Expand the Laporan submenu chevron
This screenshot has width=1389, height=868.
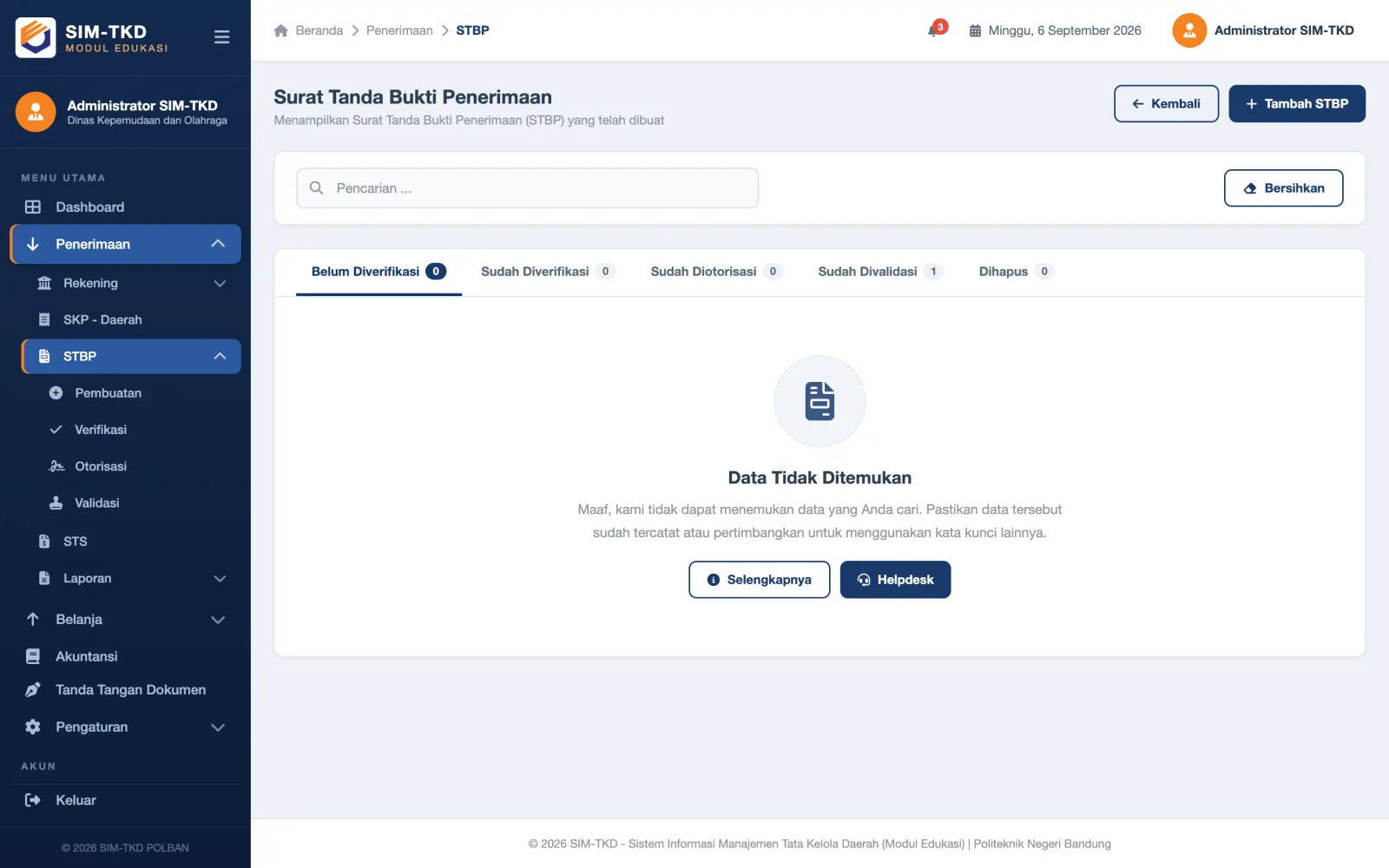pos(220,578)
